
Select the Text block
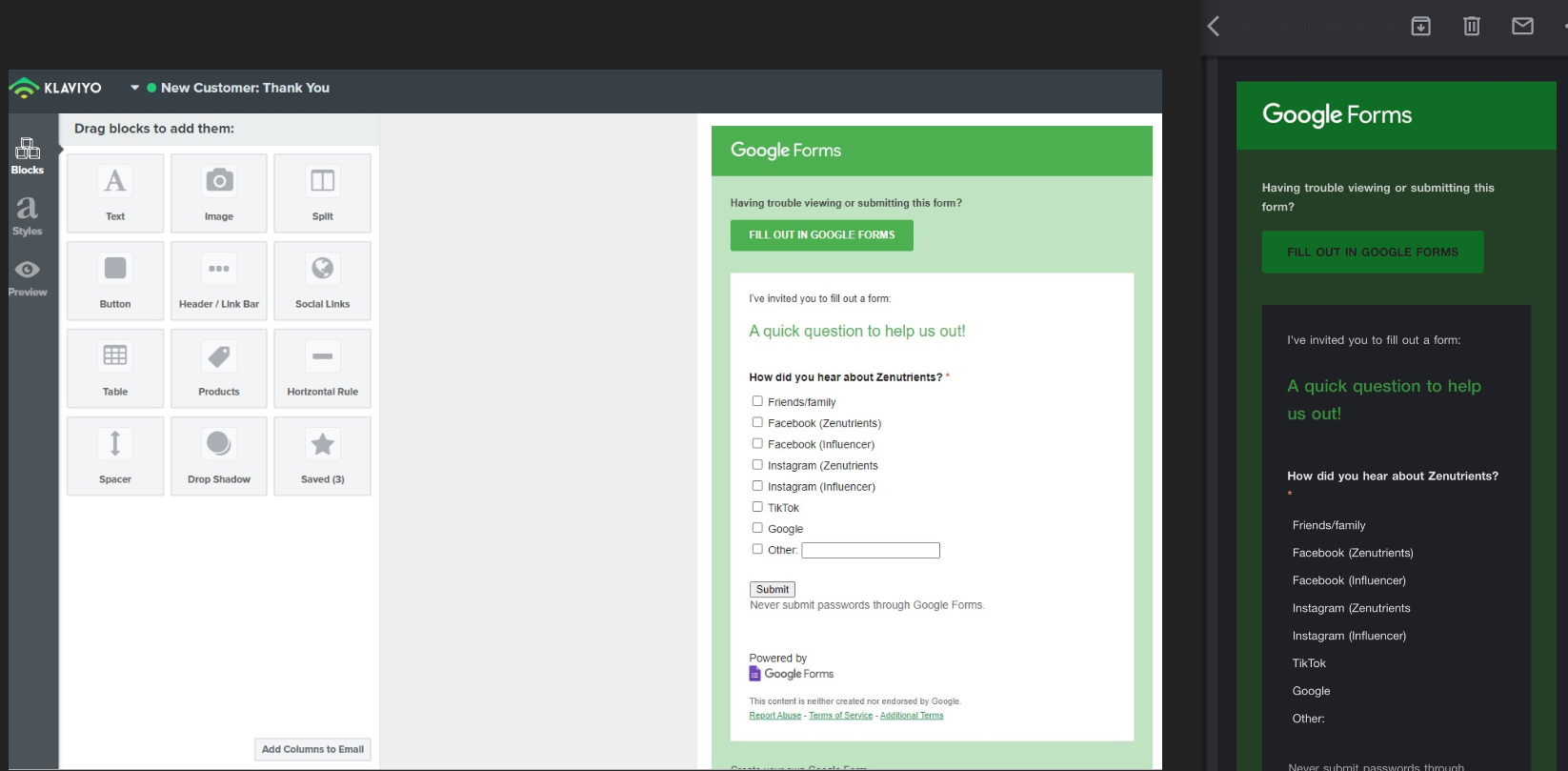(115, 193)
